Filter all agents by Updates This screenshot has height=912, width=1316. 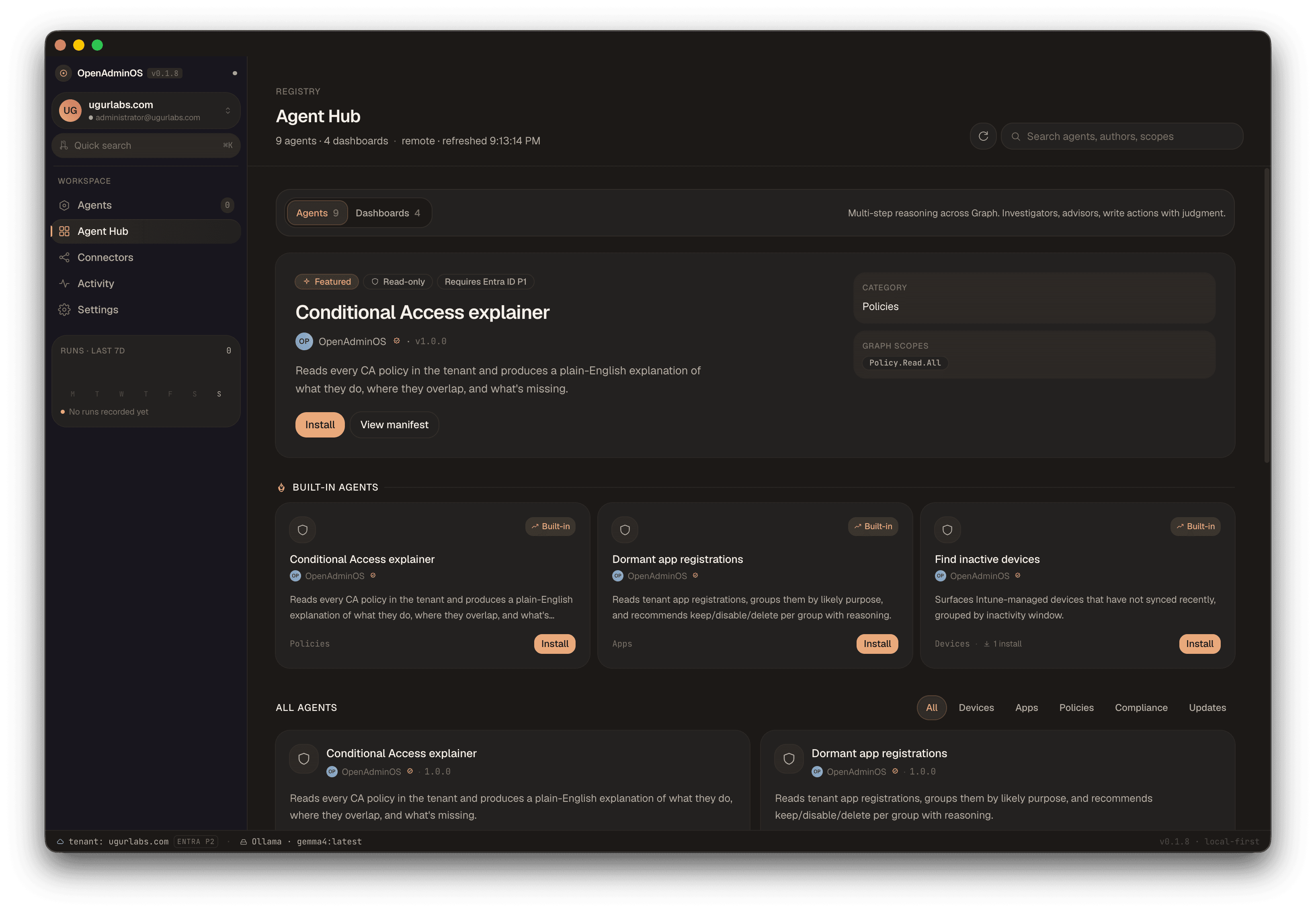point(1207,707)
